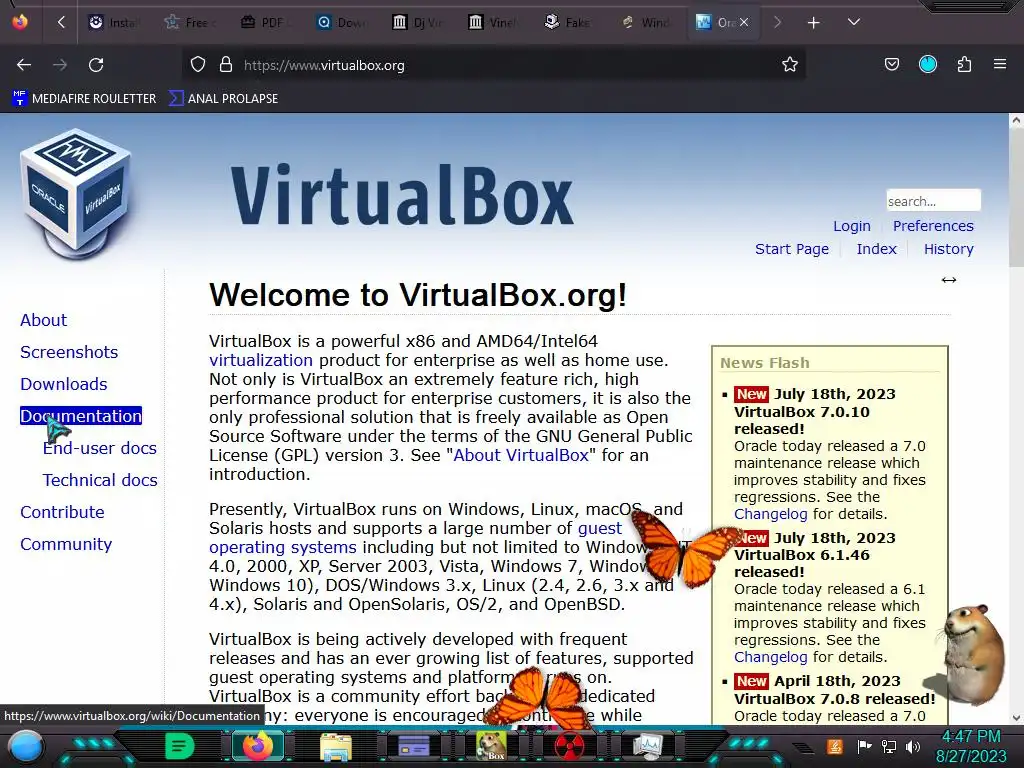Click the Firefox logo menu icon
Image resolution: width=1024 pixels, height=768 pixels.
pyautogui.click(x=20, y=22)
